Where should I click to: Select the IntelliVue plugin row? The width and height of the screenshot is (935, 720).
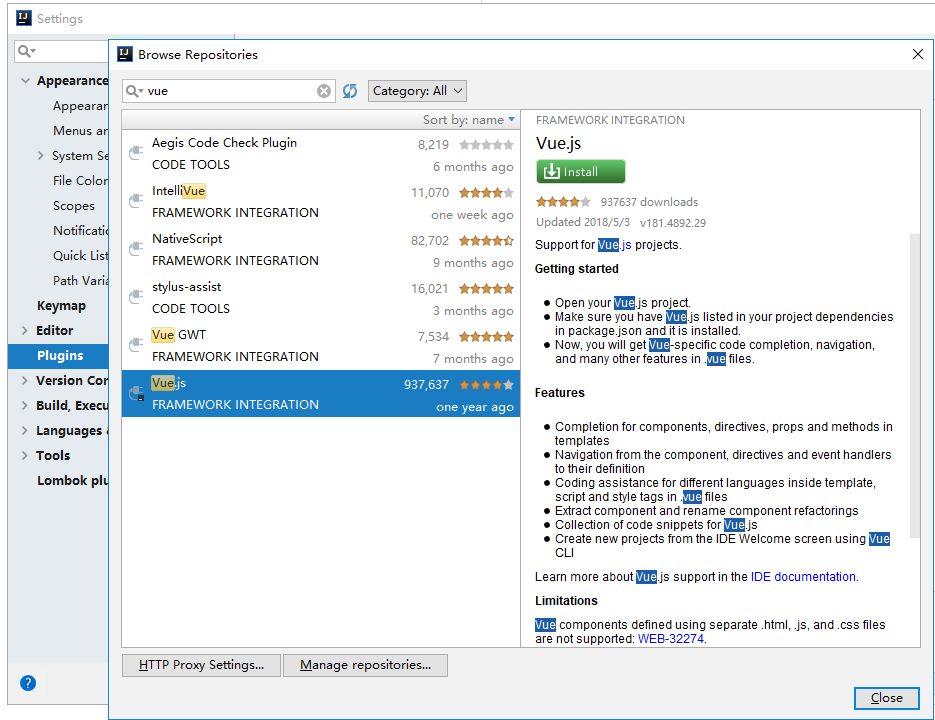(x=321, y=202)
